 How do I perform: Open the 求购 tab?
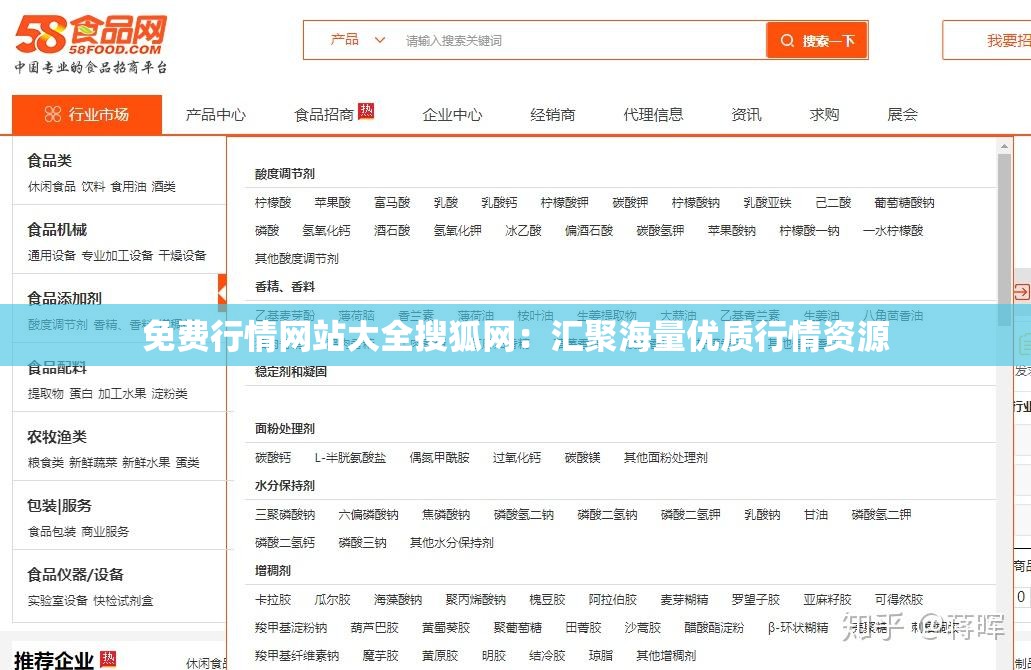tap(824, 115)
